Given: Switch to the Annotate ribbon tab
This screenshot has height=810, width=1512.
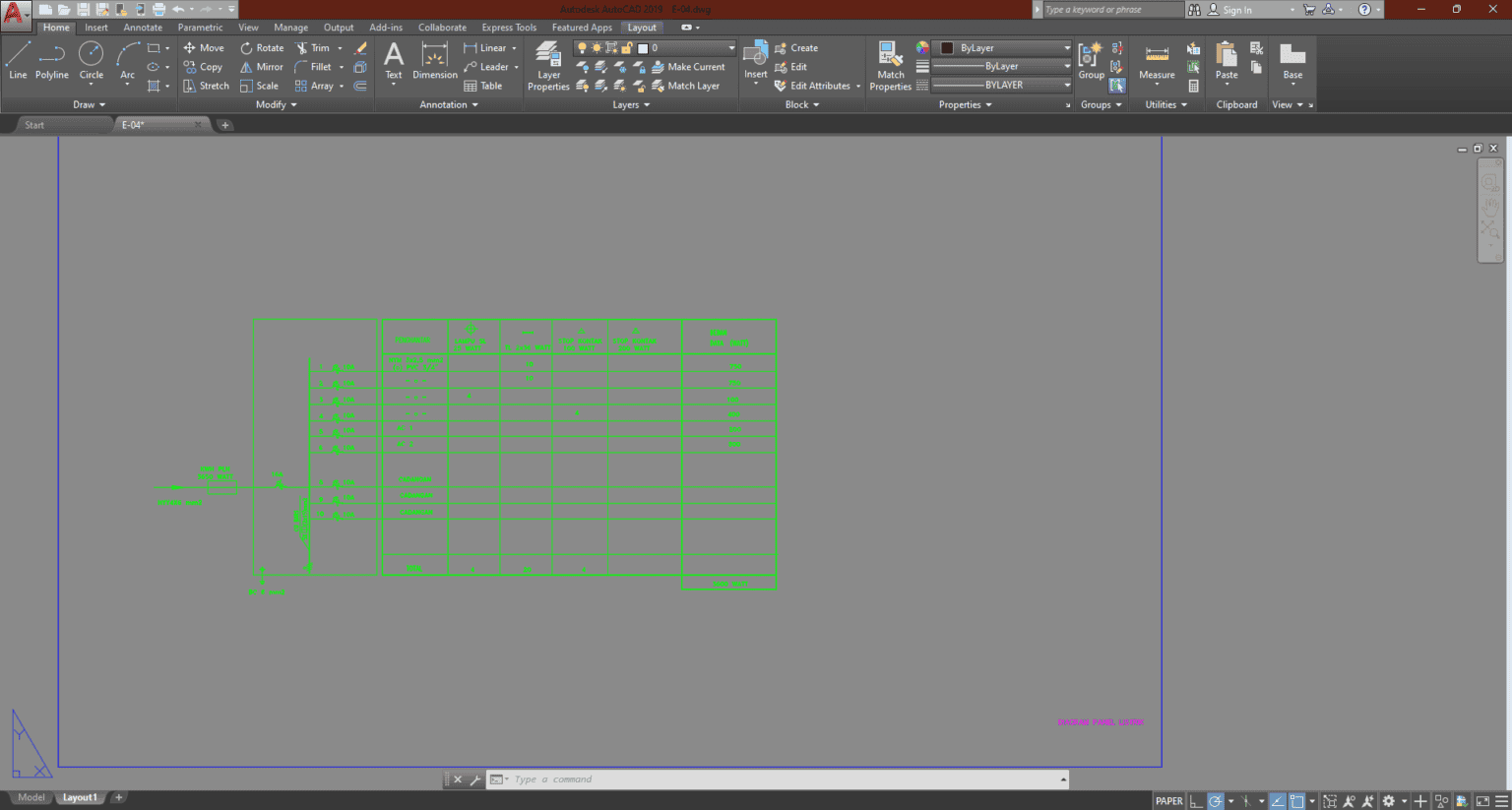Looking at the screenshot, I should (x=142, y=27).
